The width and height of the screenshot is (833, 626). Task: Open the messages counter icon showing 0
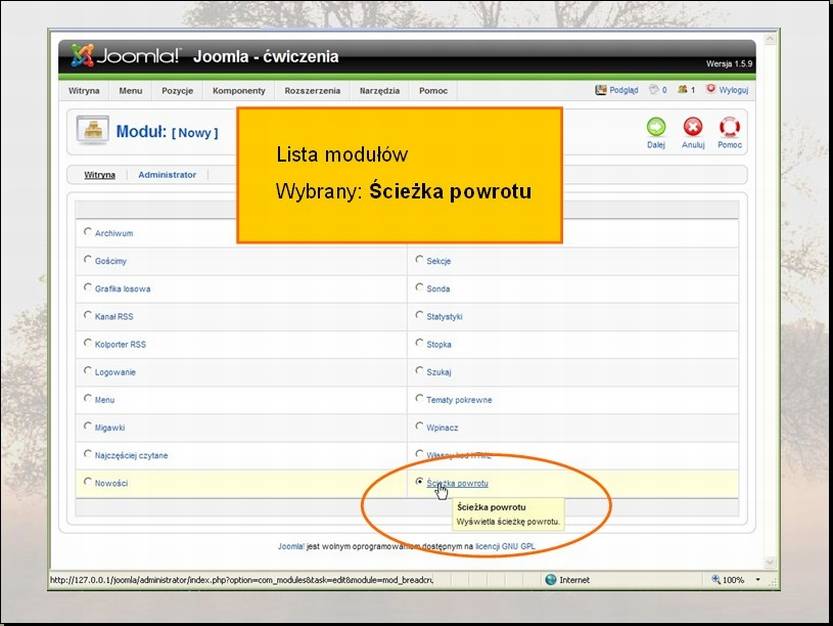coord(654,90)
